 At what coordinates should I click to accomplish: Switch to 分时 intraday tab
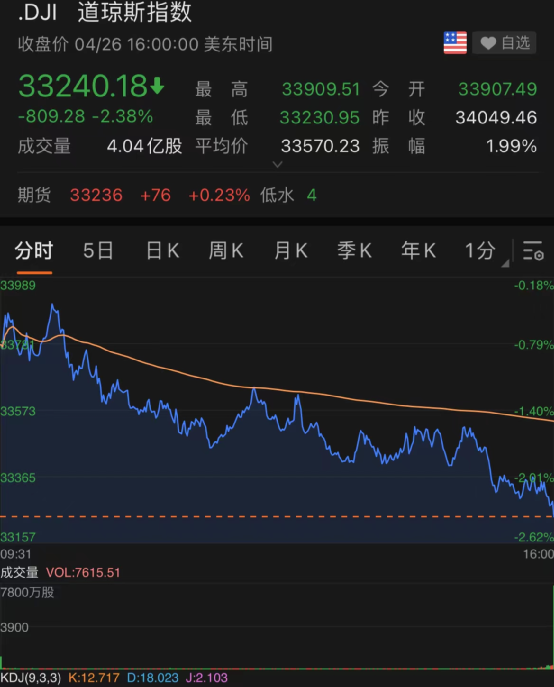(34, 251)
